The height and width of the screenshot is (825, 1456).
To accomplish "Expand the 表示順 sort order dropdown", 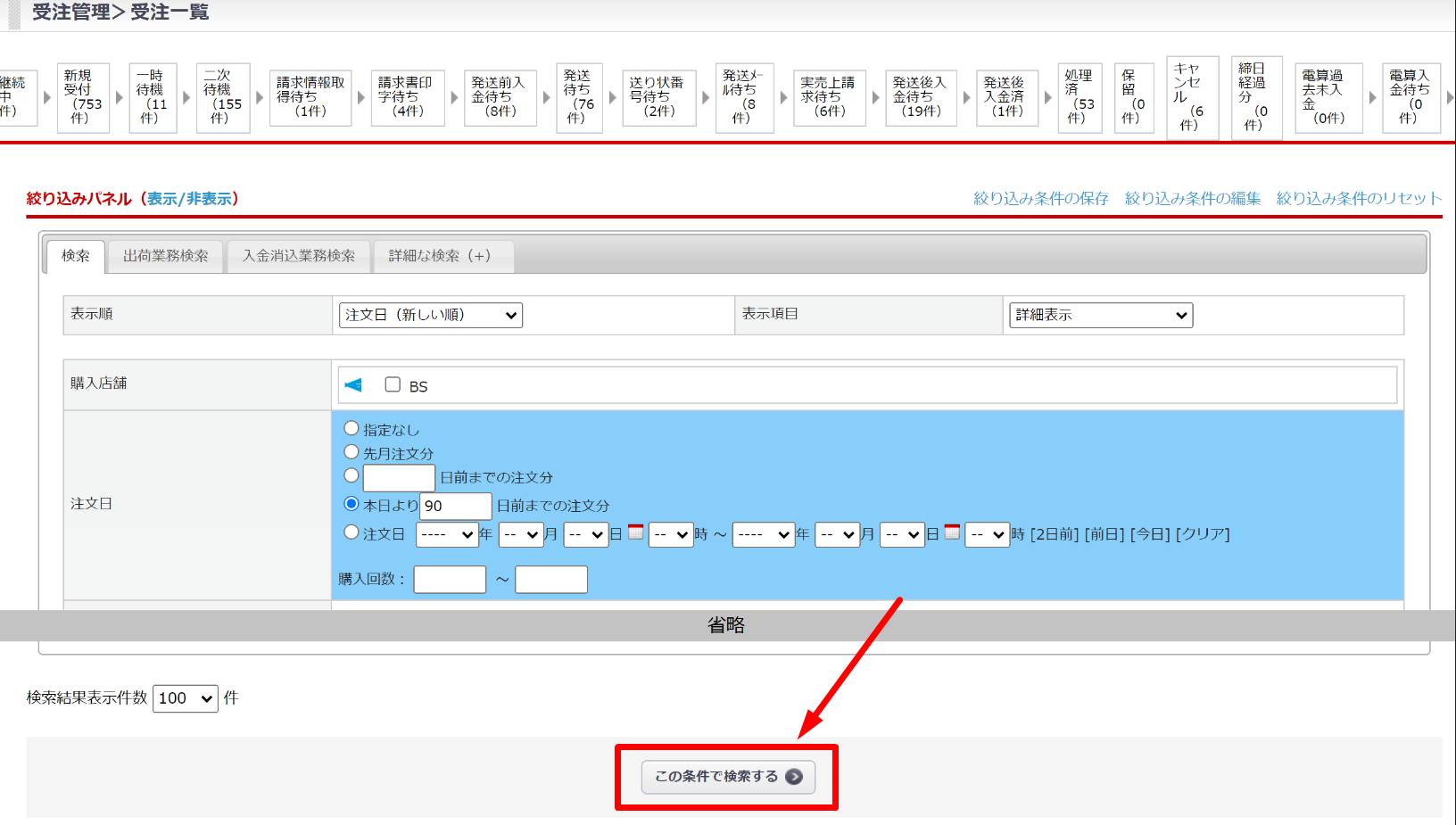I will click(431, 315).
